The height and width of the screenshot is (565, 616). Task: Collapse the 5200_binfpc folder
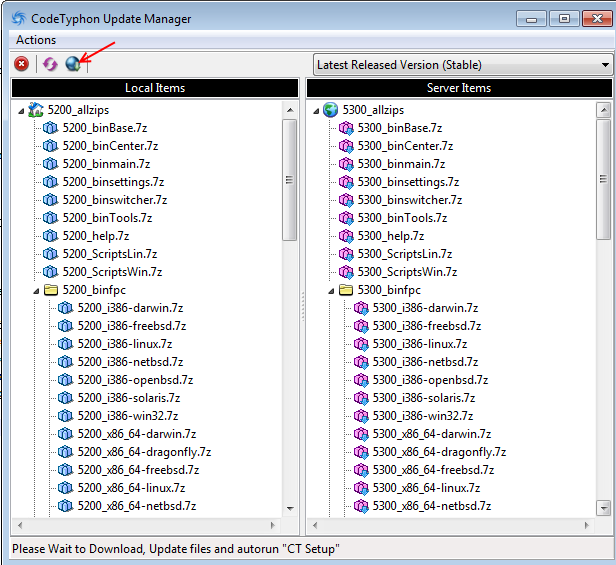[36, 292]
